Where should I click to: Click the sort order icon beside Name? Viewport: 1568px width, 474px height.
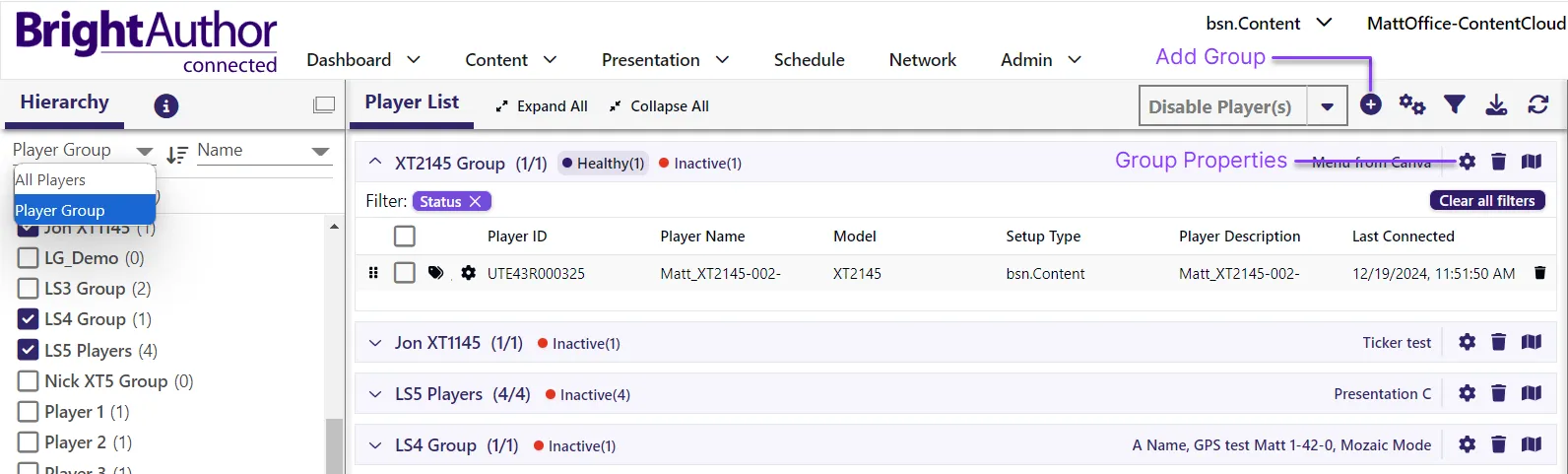coord(177,155)
